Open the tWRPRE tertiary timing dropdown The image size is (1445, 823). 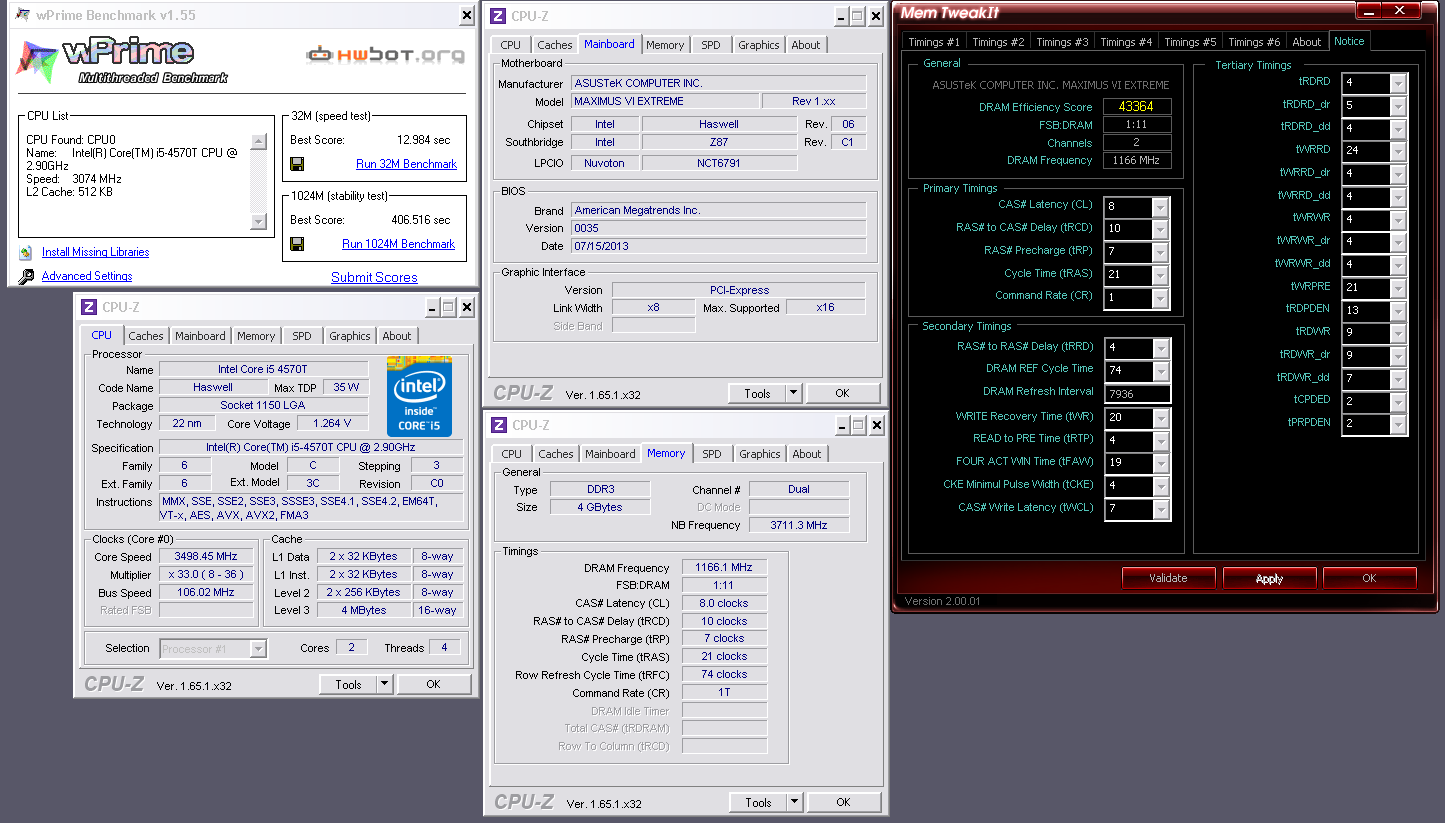tap(1398, 288)
